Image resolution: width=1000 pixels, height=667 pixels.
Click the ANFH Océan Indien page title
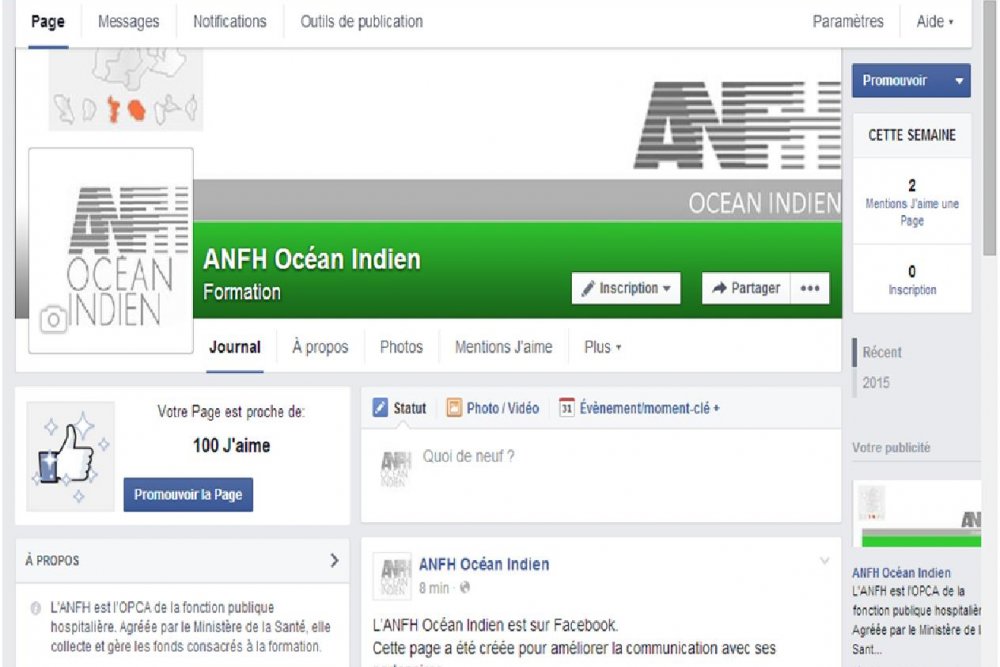[312, 260]
